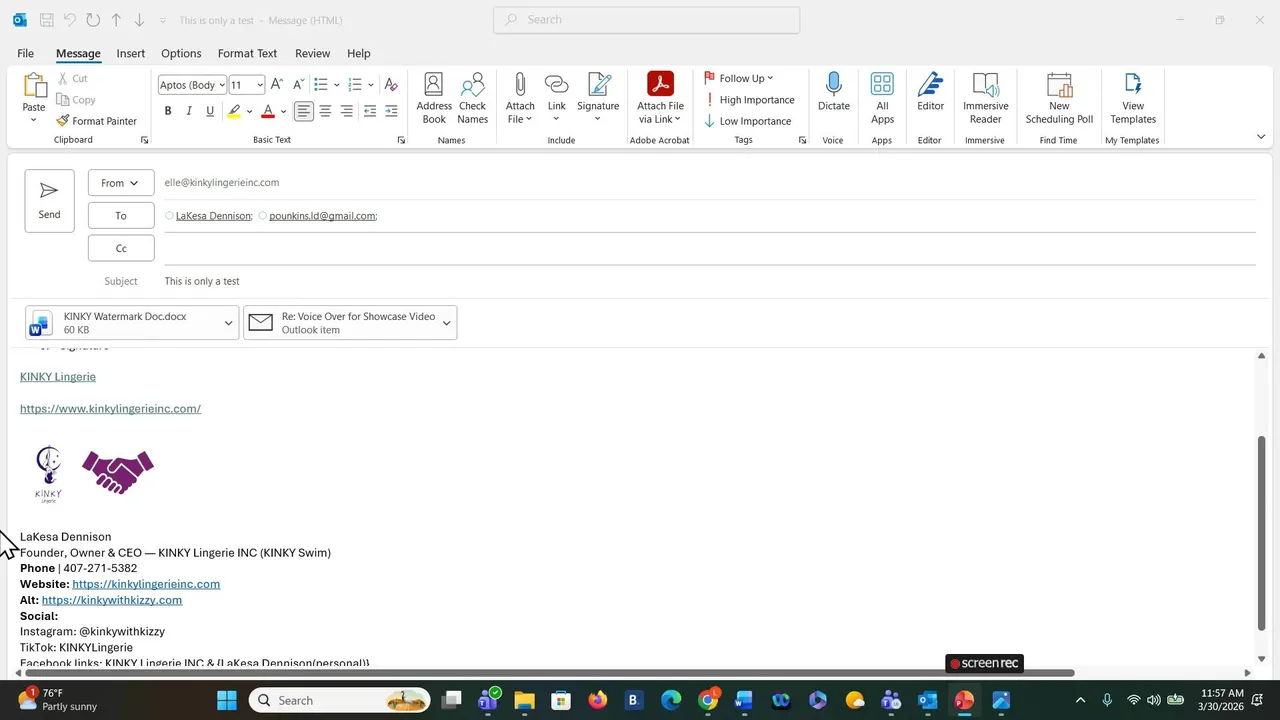The height and width of the screenshot is (720, 1280).
Task: Expand the Re: Voice Over attachment menu
Action: tap(446, 323)
